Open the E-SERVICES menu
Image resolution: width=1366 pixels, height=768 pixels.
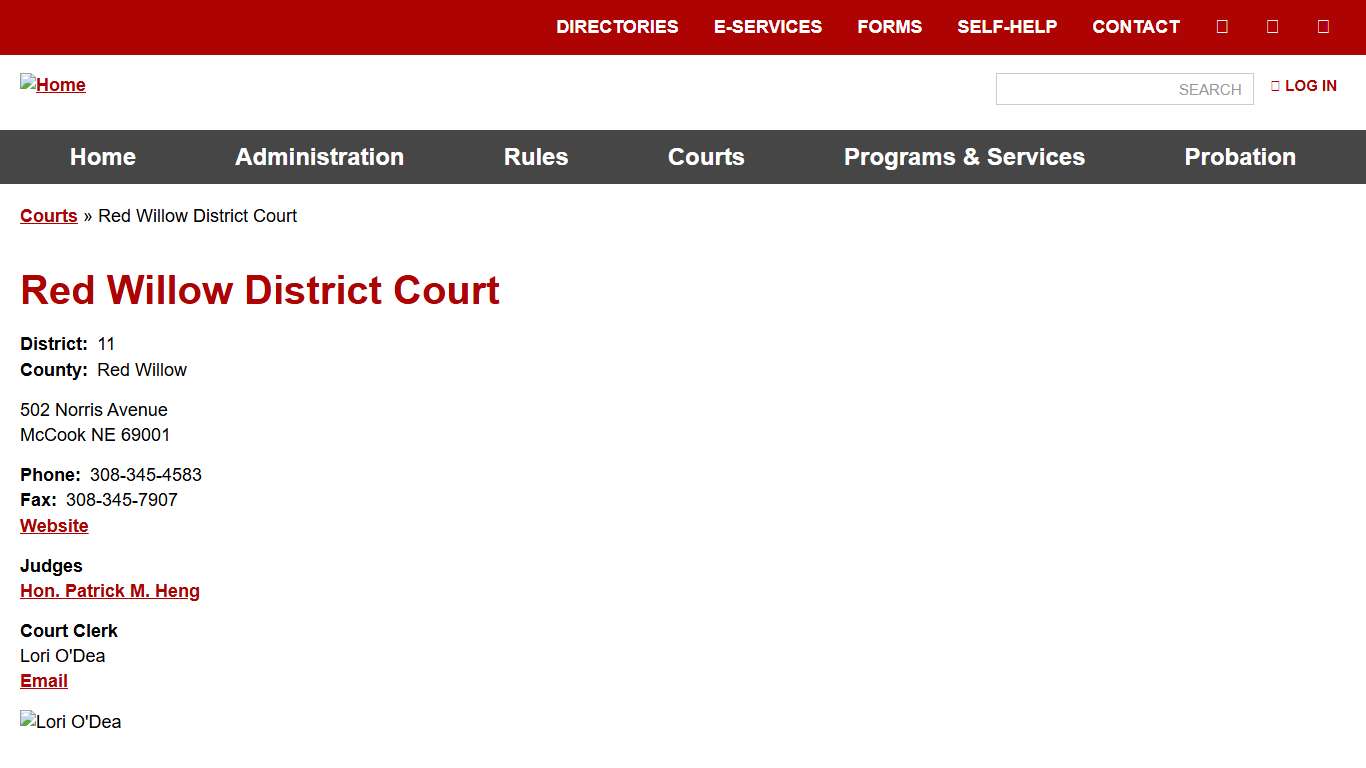[768, 27]
